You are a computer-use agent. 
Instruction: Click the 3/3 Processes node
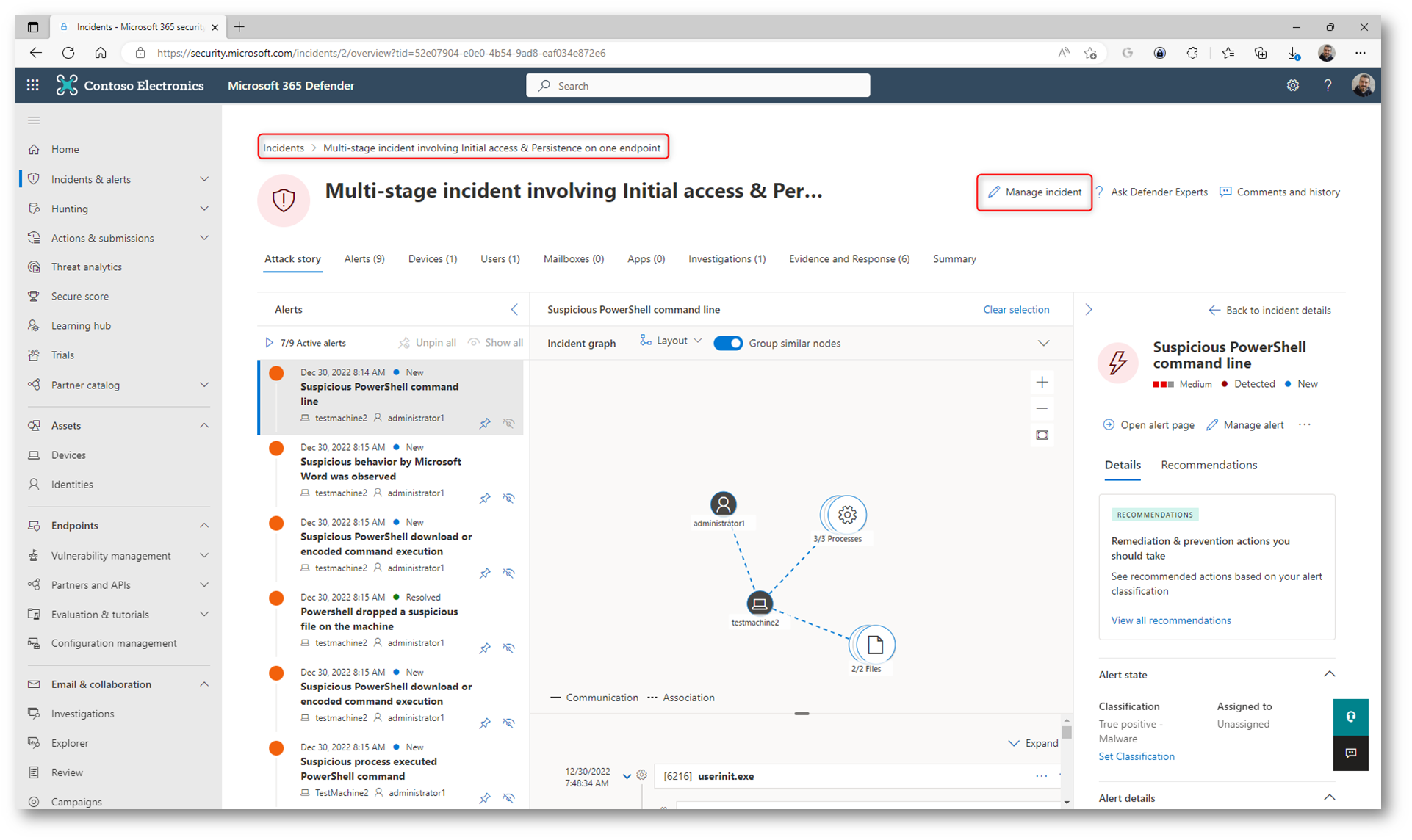click(846, 515)
